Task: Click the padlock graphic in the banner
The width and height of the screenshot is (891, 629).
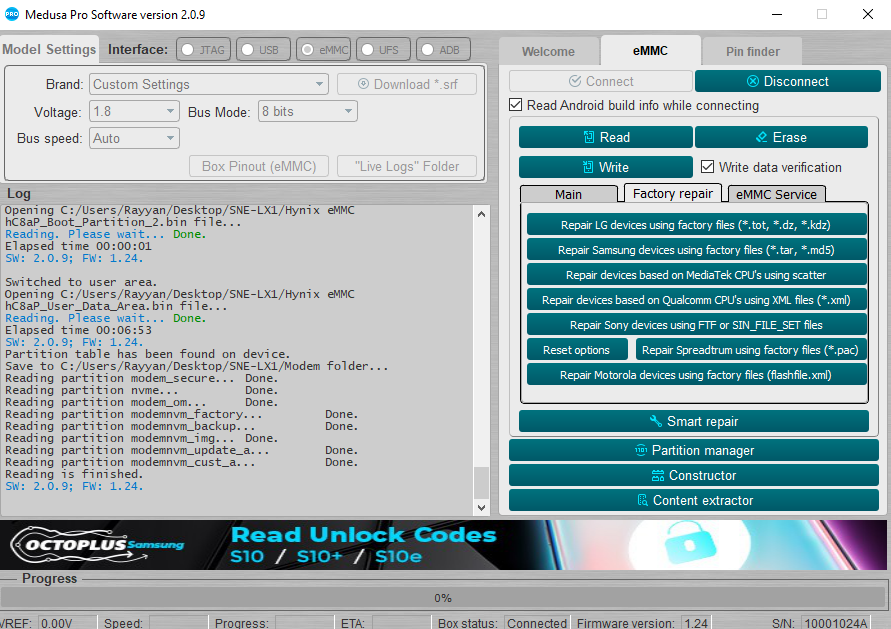Action: [689, 544]
